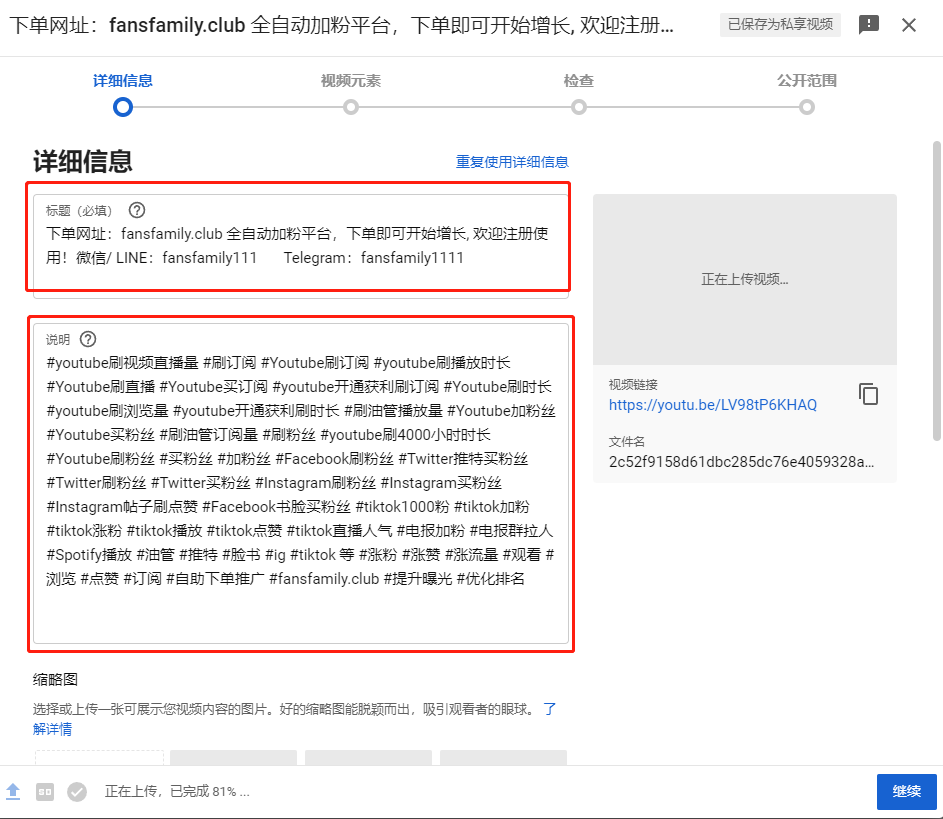943x819 pixels.
Task: Click the vertical scrollbar of the dialog
Action: [936, 291]
